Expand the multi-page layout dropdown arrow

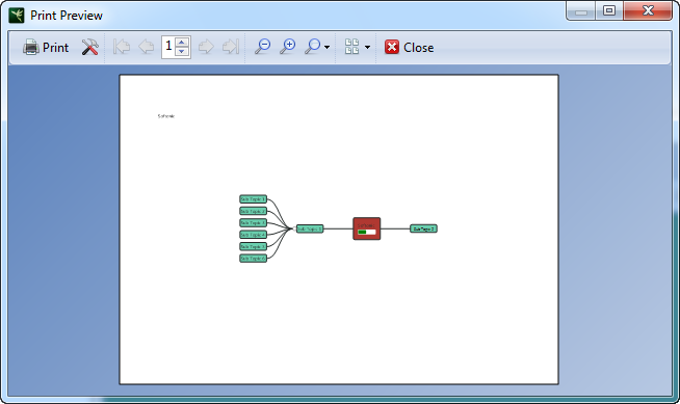pos(367,47)
